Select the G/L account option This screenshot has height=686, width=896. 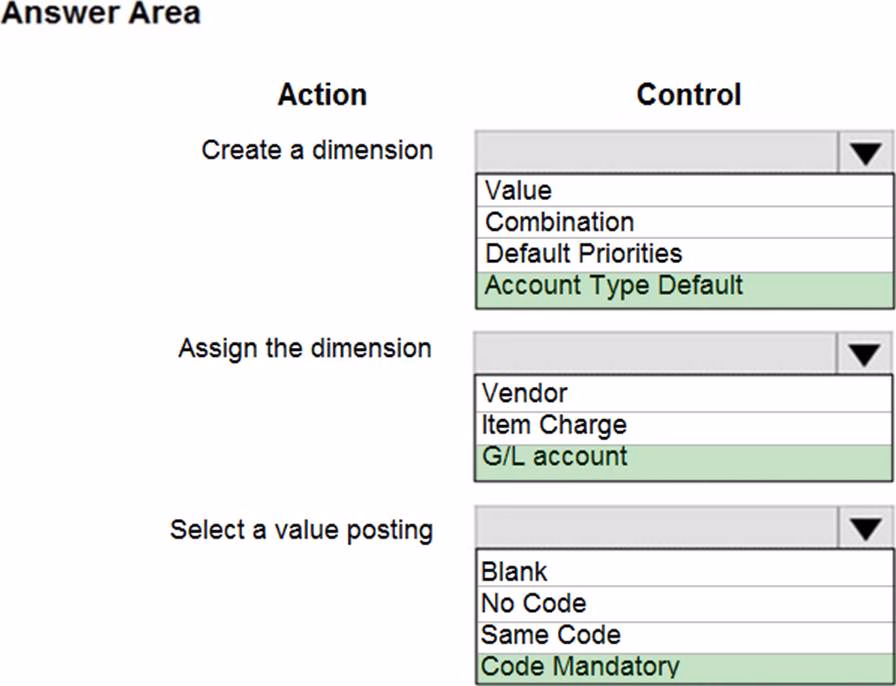pyautogui.click(x=554, y=456)
